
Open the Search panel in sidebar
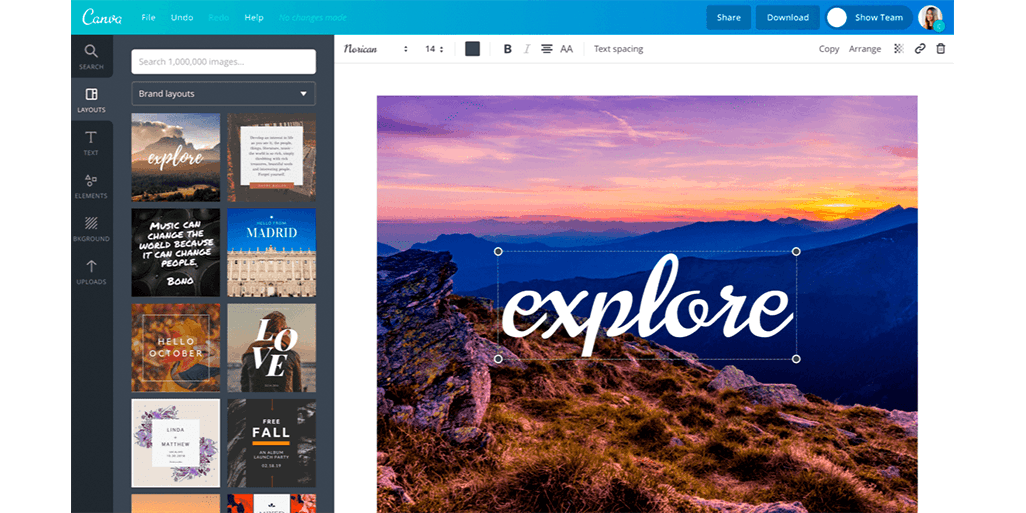click(92, 56)
